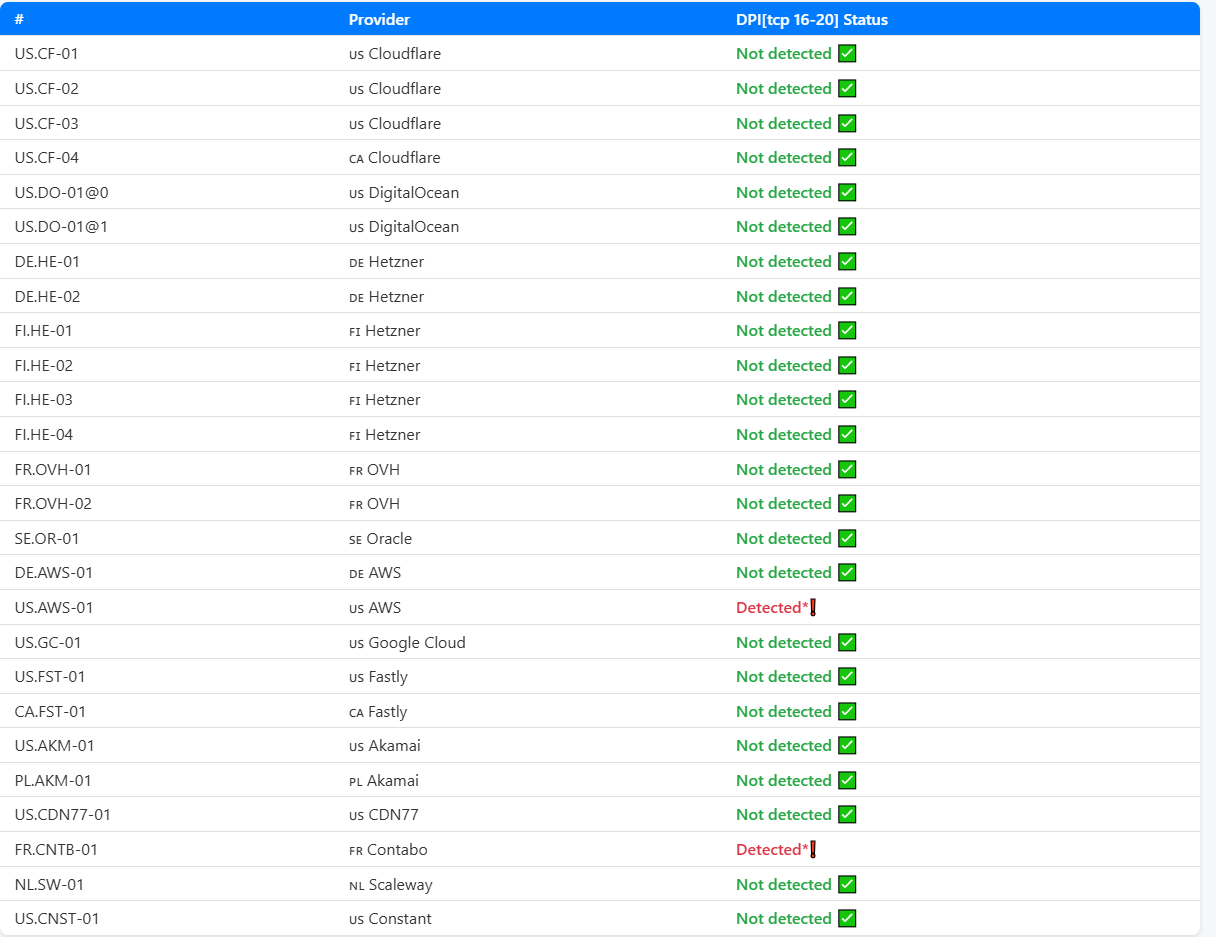This screenshot has width=1216, height=937.
Task: Click the '#' column header
Action: (19, 19)
